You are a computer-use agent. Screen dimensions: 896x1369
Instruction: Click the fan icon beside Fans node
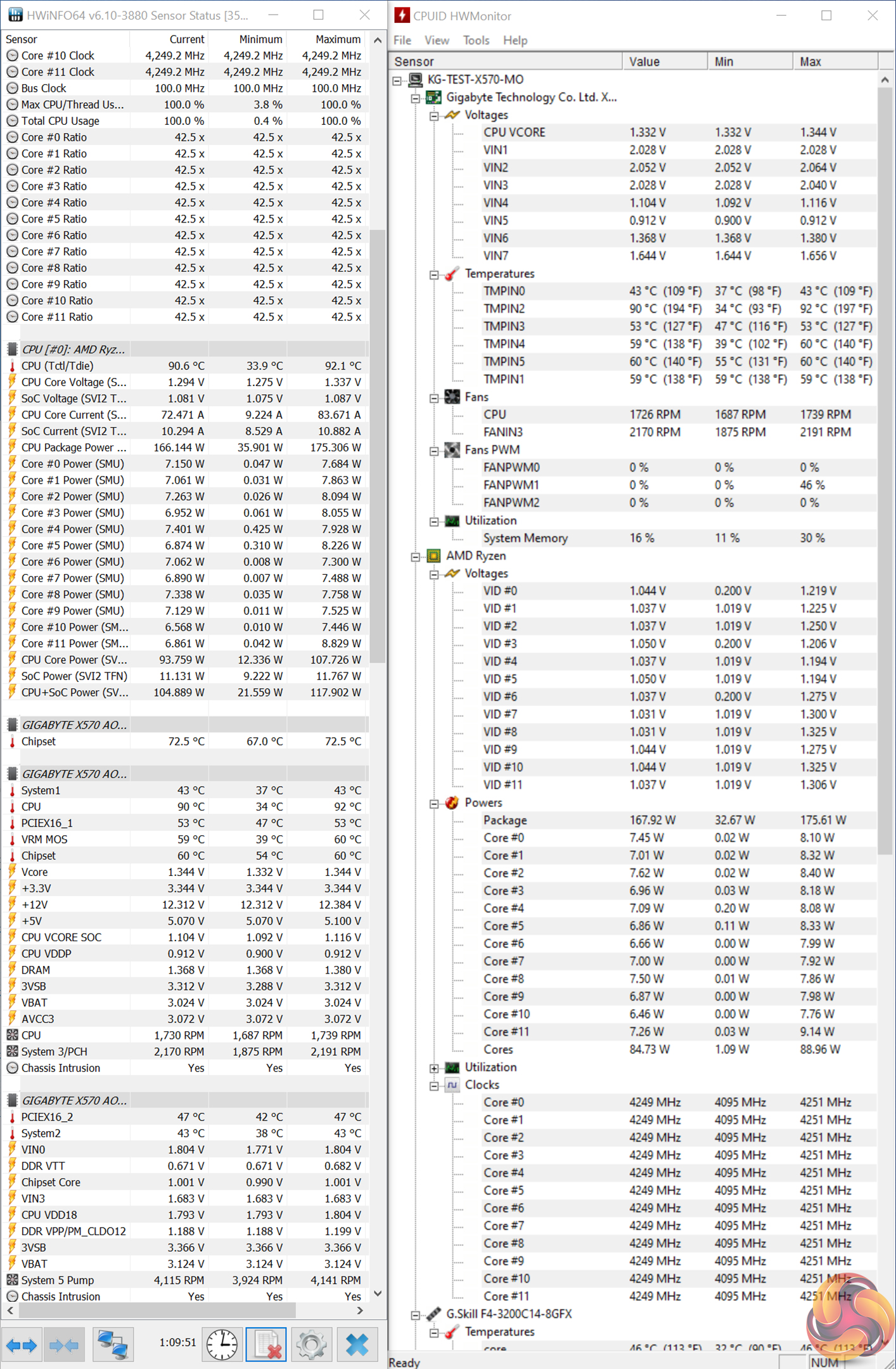coord(452,397)
